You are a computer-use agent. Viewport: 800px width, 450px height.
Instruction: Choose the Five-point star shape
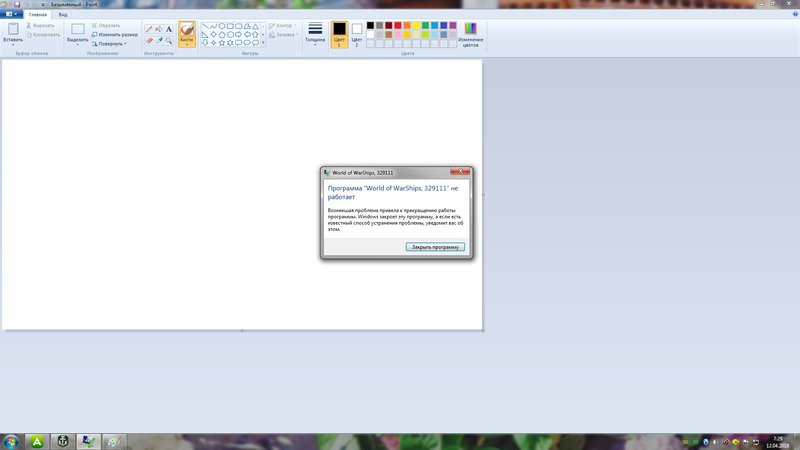(x=222, y=43)
